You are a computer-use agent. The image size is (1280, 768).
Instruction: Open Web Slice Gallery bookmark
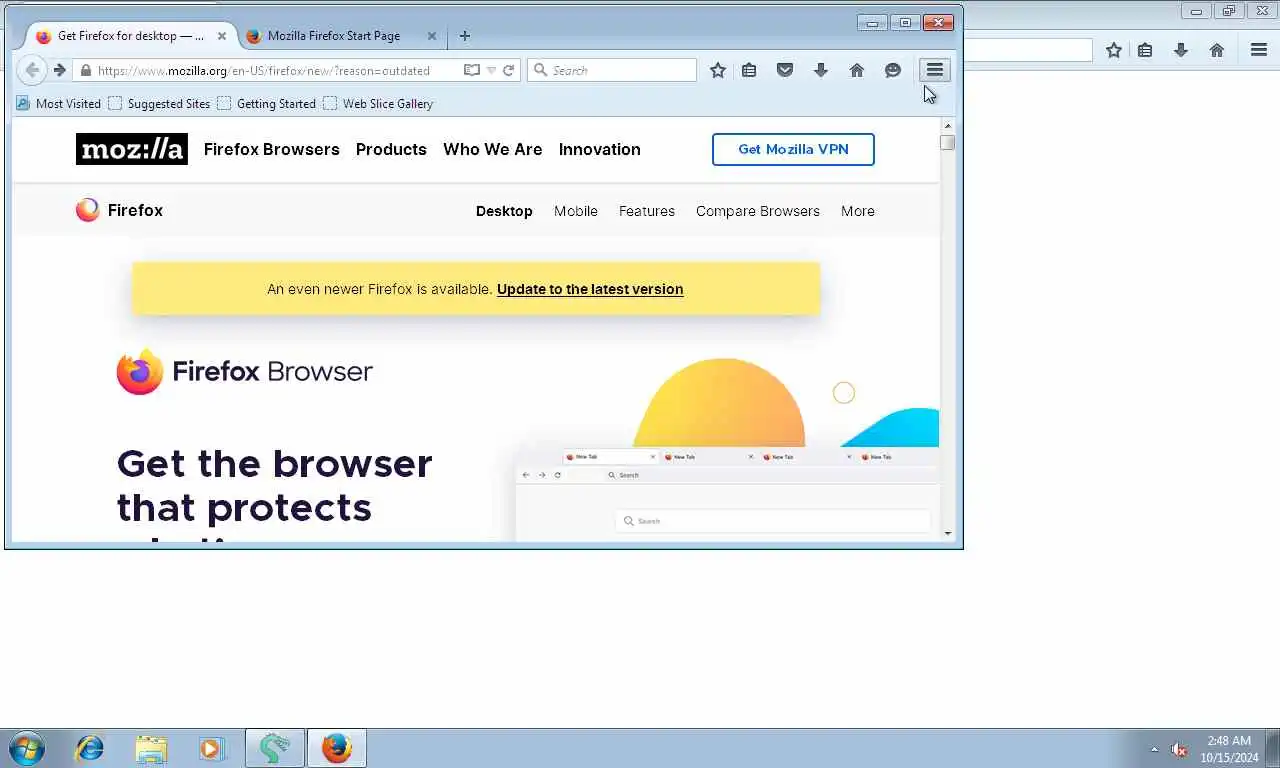[x=378, y=103]
